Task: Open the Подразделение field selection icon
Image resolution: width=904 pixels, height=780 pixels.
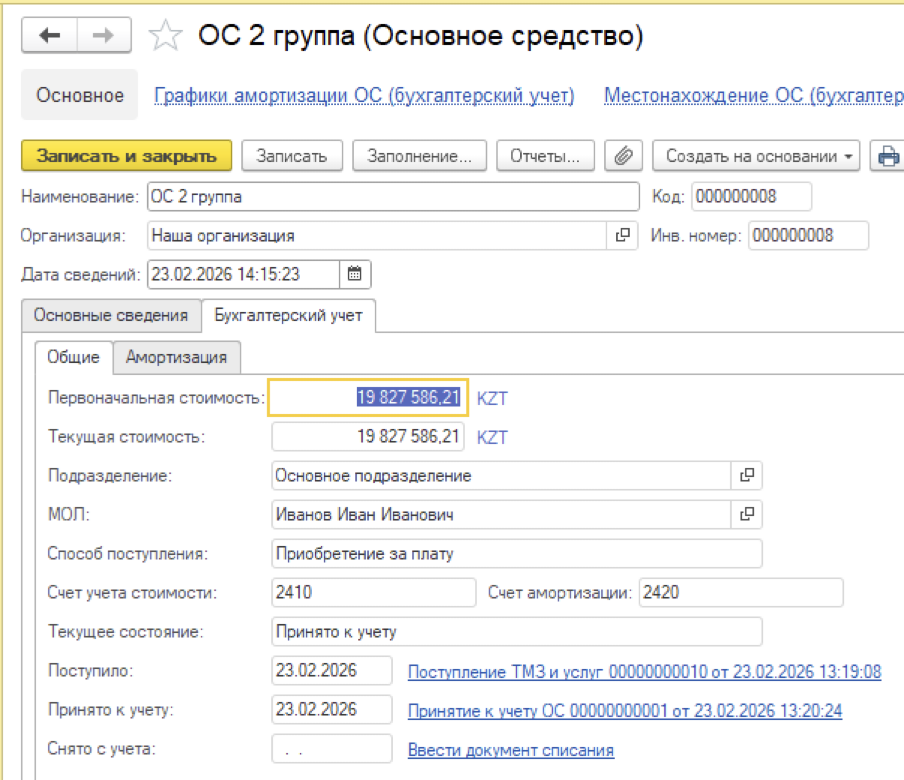Action: coord(747,476)
